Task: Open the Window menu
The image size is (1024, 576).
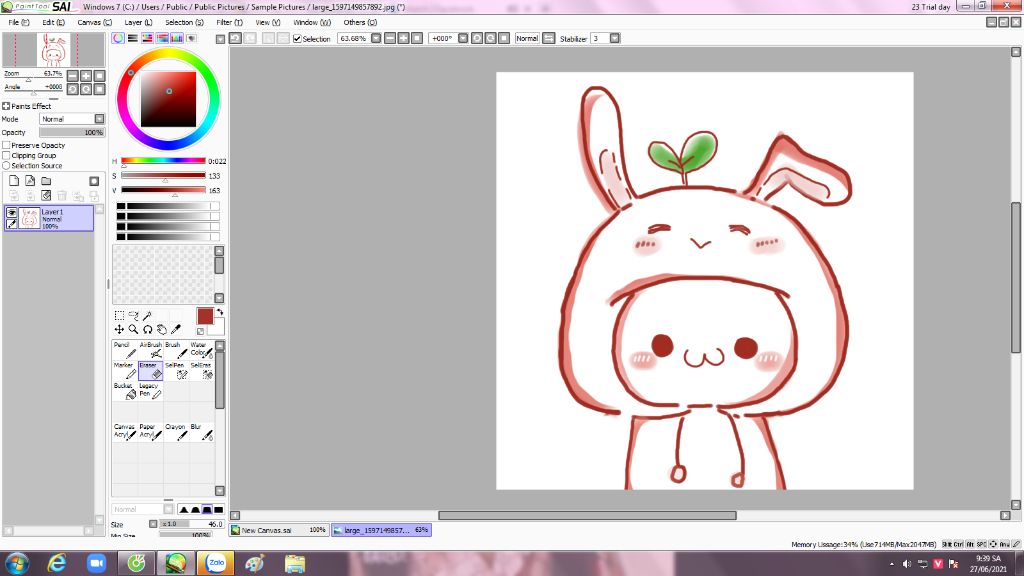Action: coord(312,22)
